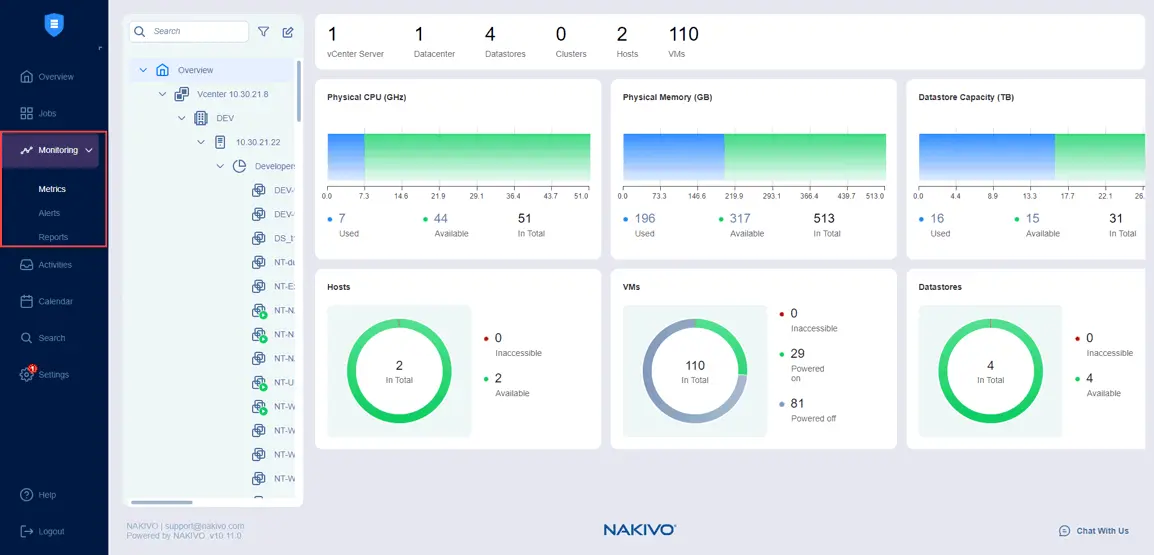The image size is (1154, 555).
Task: Click the VMs donut chart
Action: click(x=695, y=371)
